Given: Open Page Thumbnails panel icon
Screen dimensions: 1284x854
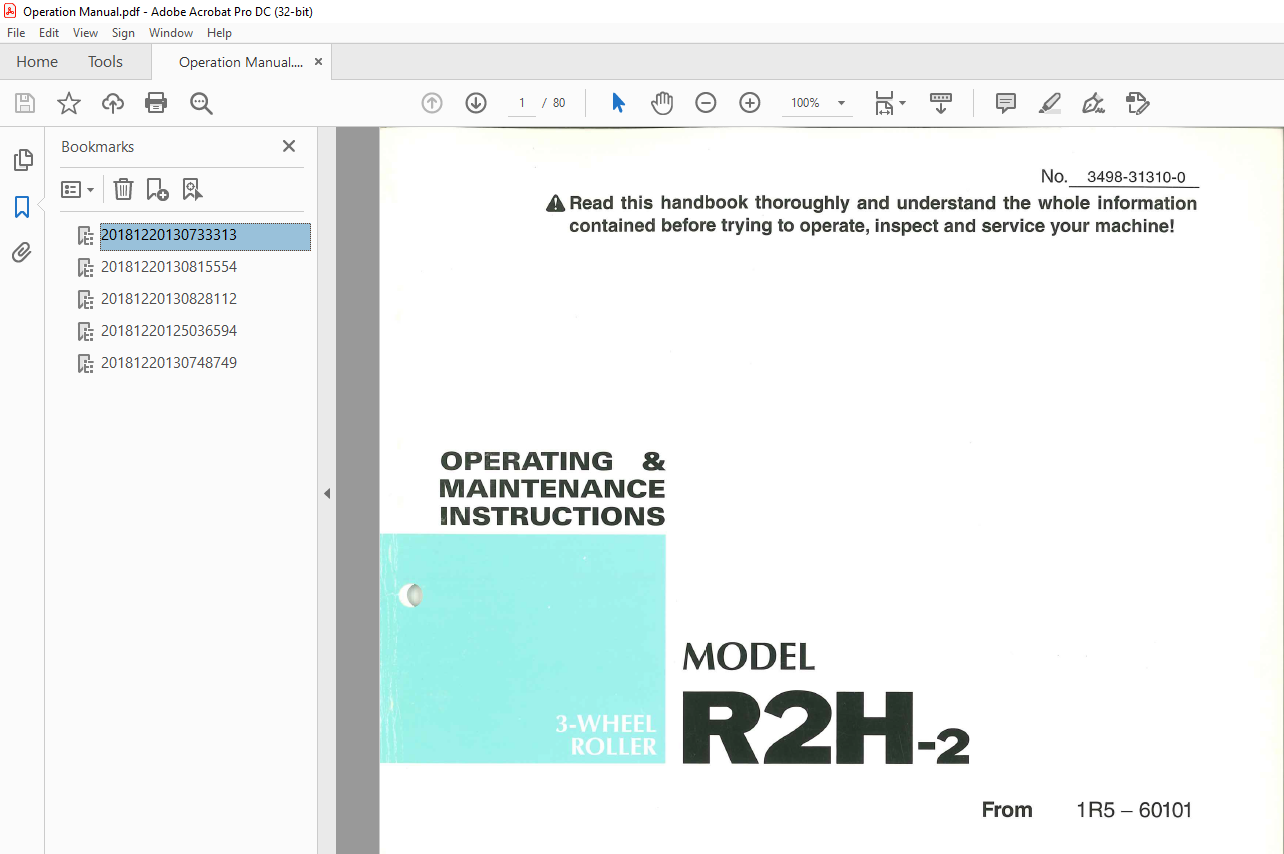Looking at the screenshot, I should (x=22, y=160).
